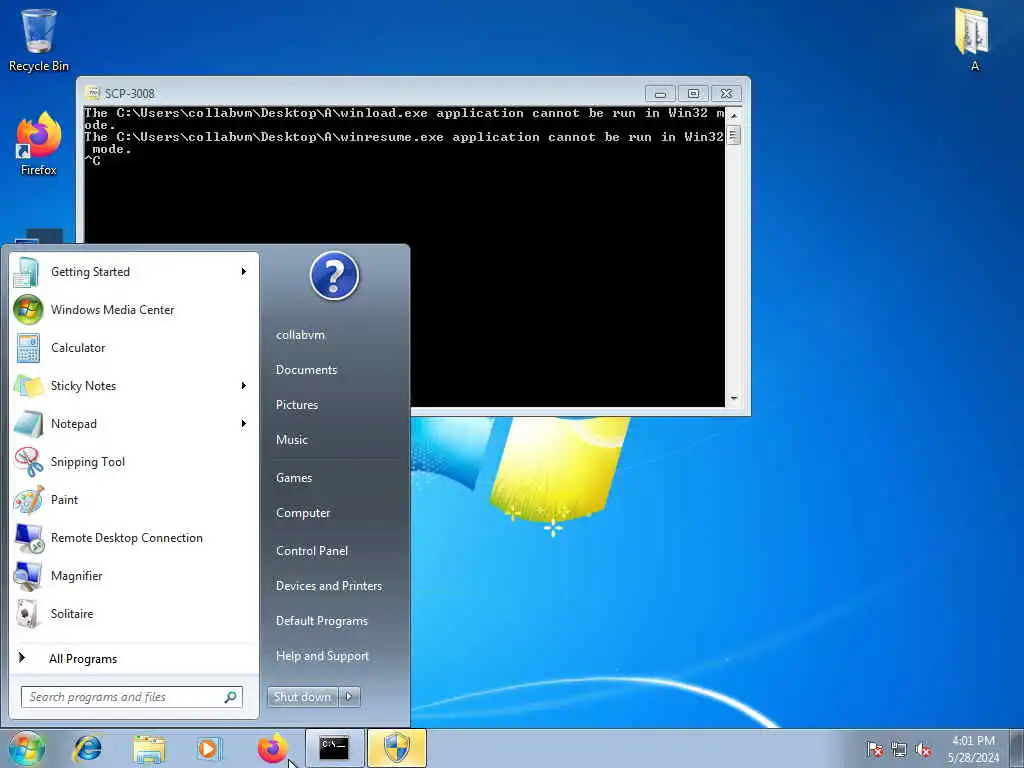
Task: Open Help and Support
Action: pyautogui.click(x=322, y=656)
